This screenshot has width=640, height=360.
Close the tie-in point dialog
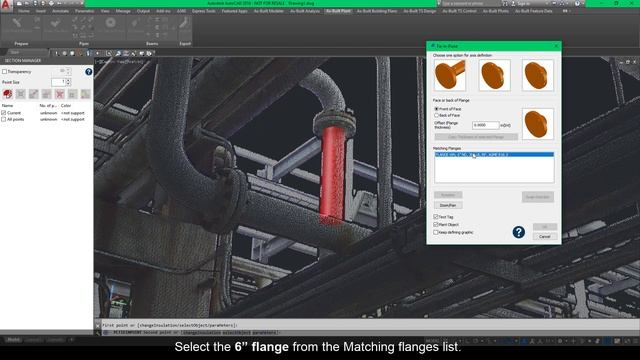(x=556, y=46)
